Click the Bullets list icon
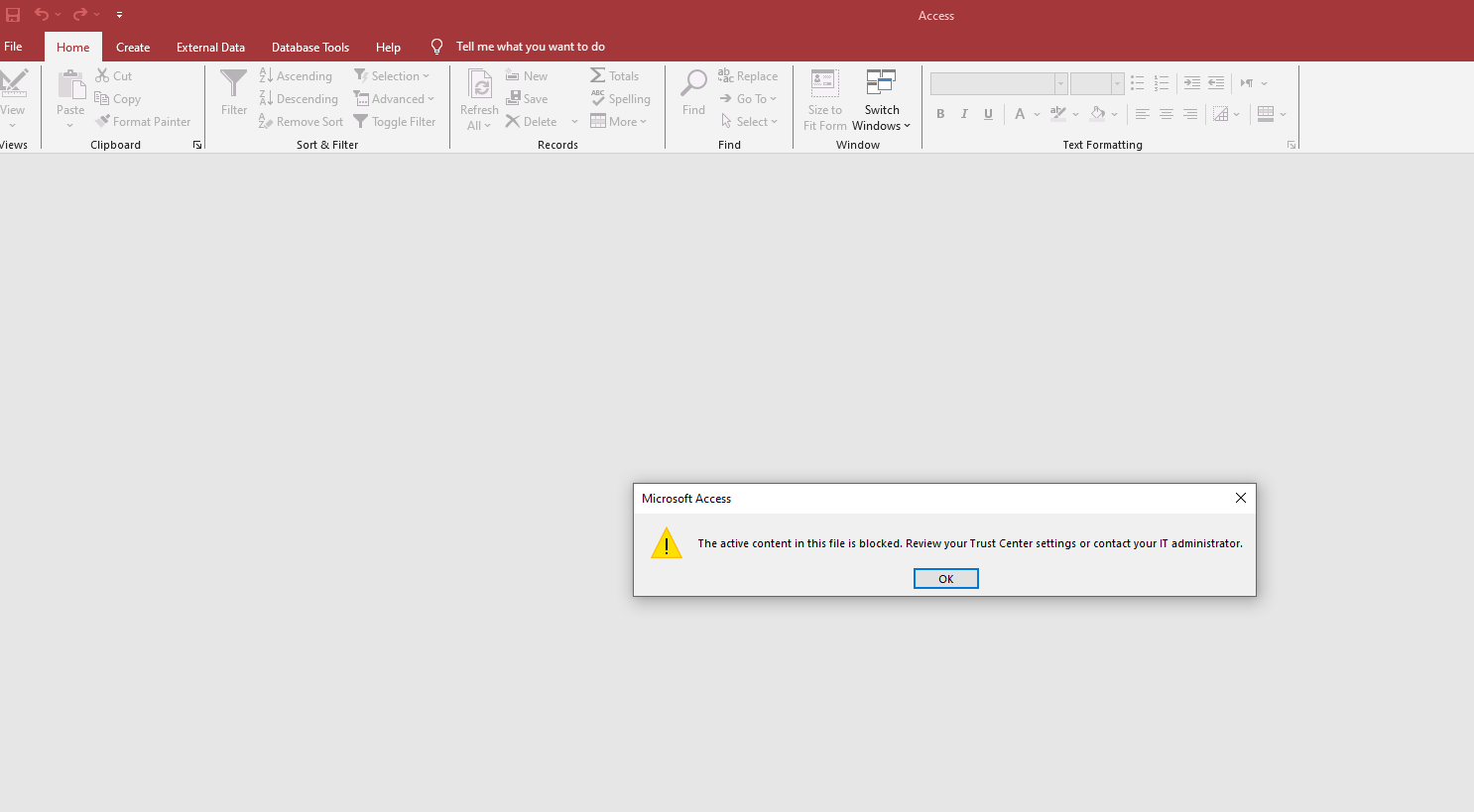1474x812 pixels. (1137, 83)
